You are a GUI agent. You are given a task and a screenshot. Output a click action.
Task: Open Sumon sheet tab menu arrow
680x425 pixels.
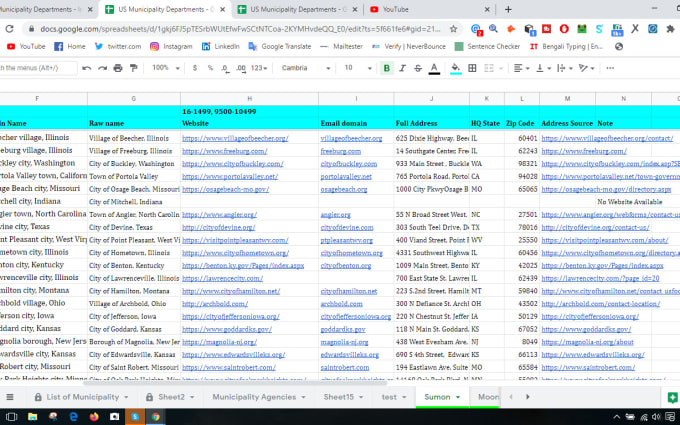point(458,397)
